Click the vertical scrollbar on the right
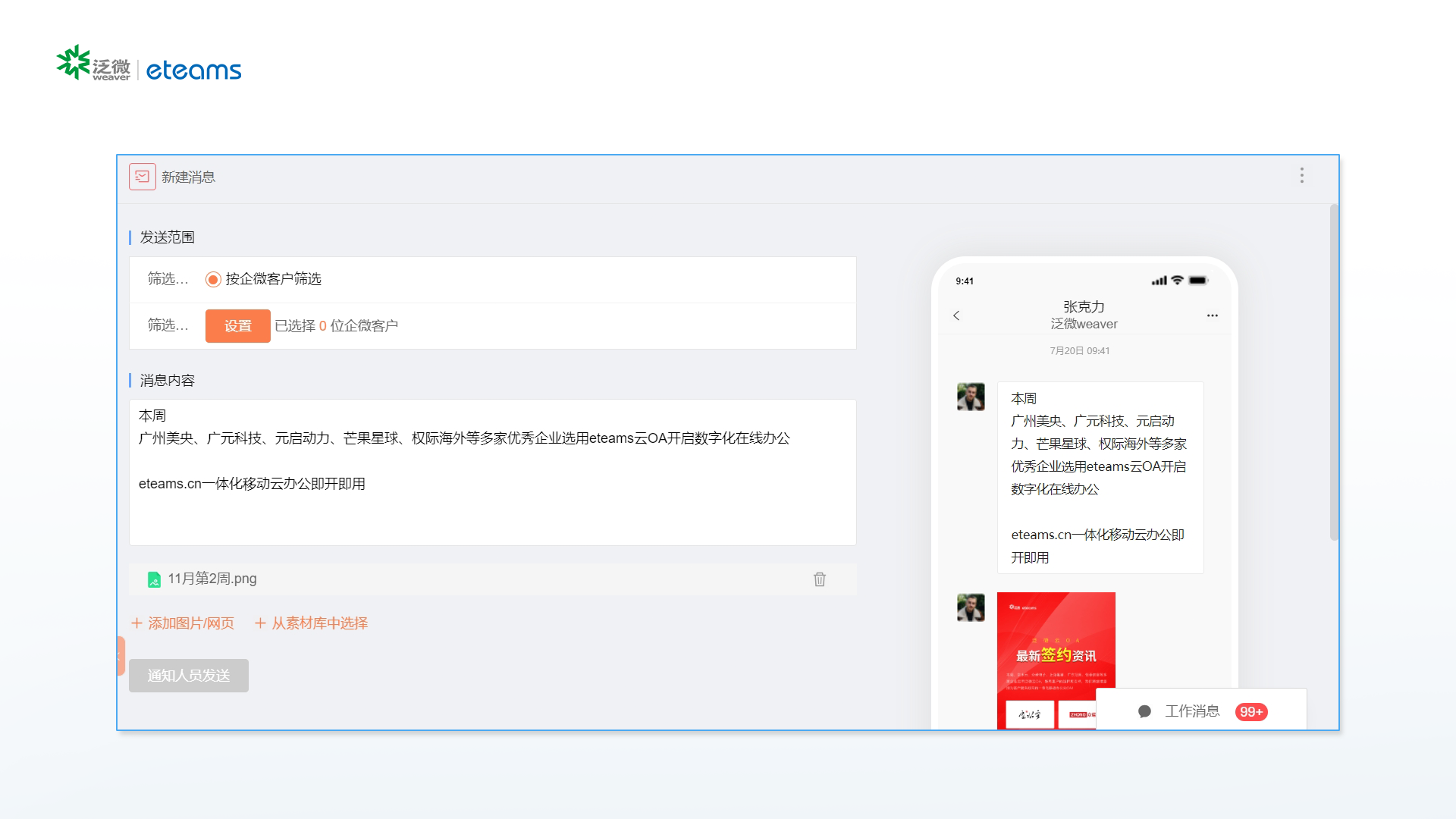1456x819 pixels. (x=1334, y=372)
